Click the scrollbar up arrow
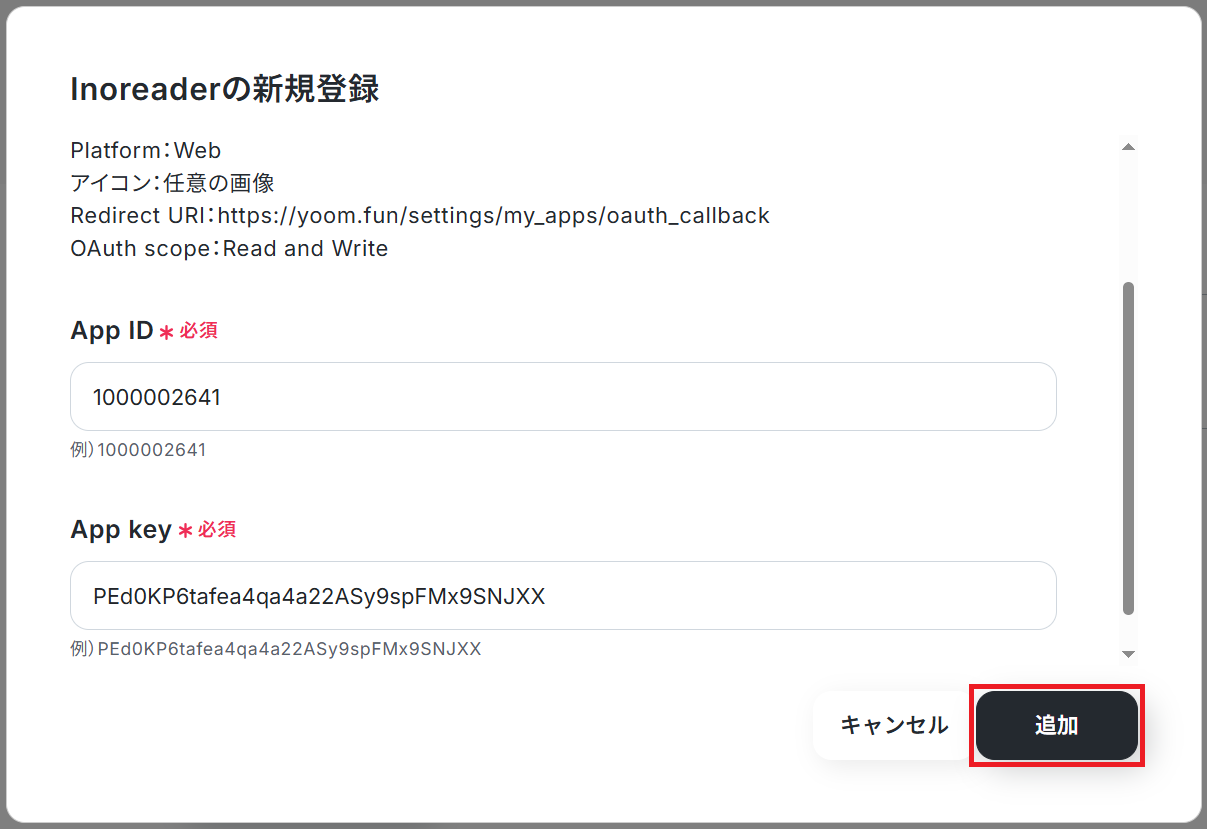The height and width of the screenshot is (829, 1207). click(x=1128, y=147)
